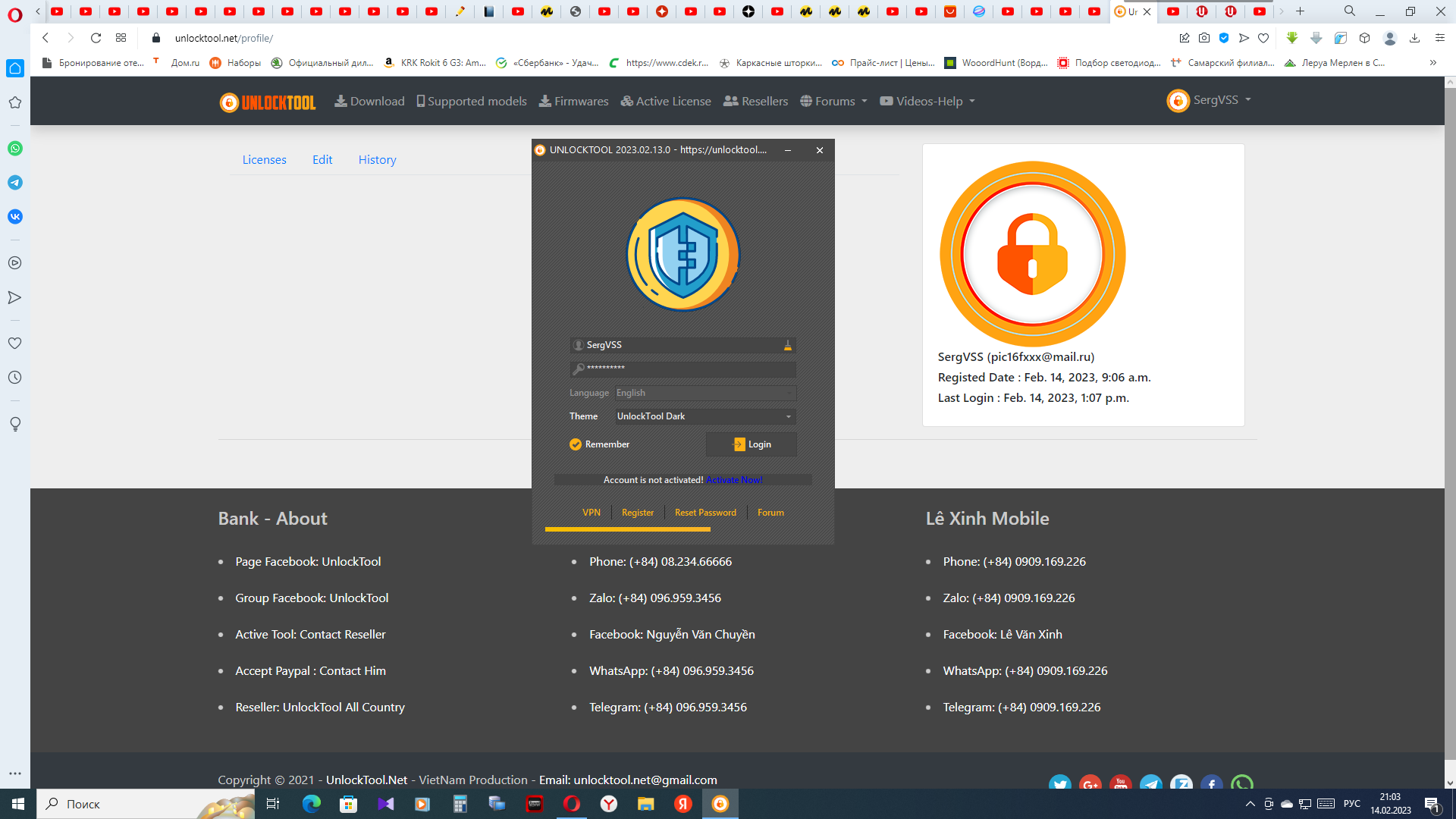Open VK messenger in sidebar
This screenshot has width=1456, height=819.
(x=15, y=217)
